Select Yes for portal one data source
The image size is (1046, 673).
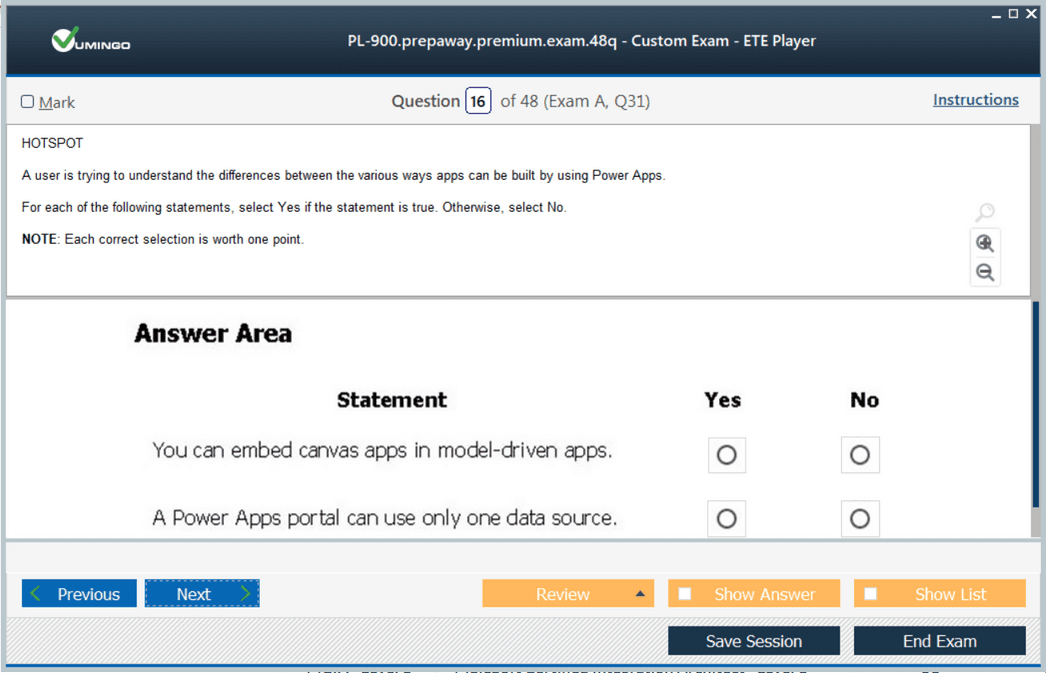coord(727,519)
